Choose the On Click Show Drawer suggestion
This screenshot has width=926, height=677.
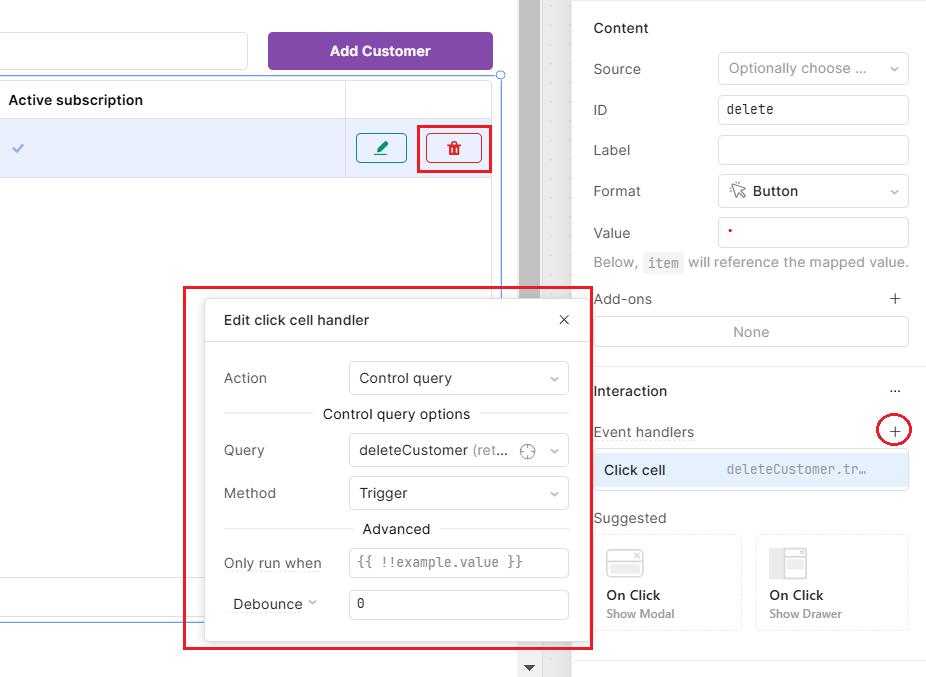tap(832, 582)
